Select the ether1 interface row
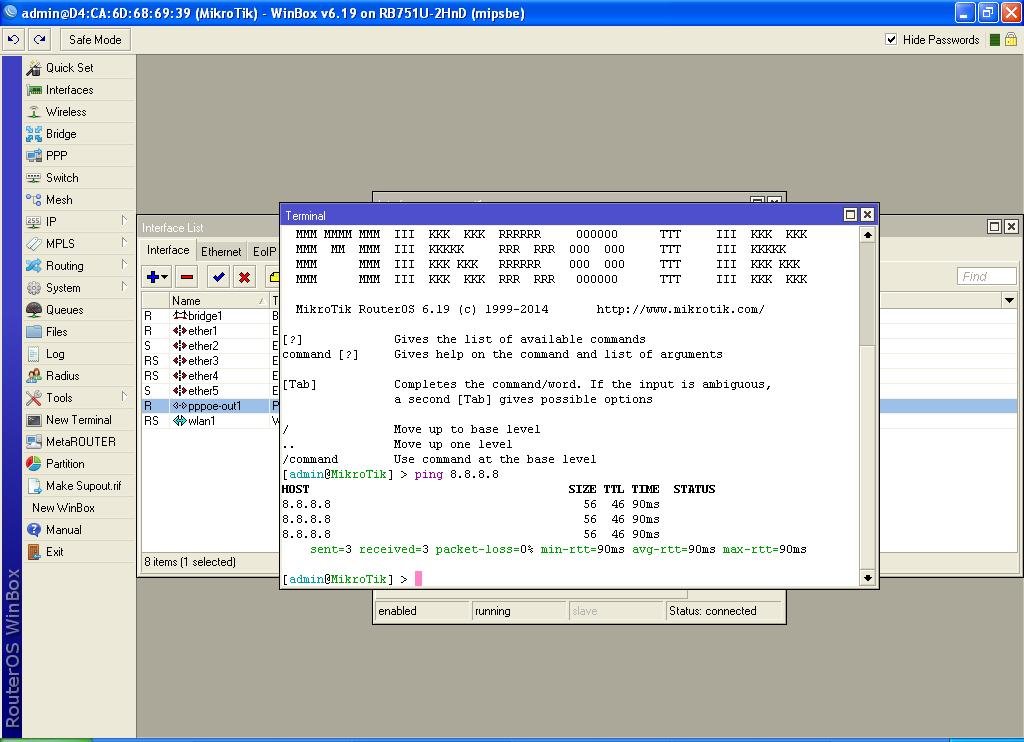Viewport: 1024px width, 742px height. pyautogui.click(x=210, y=331)
